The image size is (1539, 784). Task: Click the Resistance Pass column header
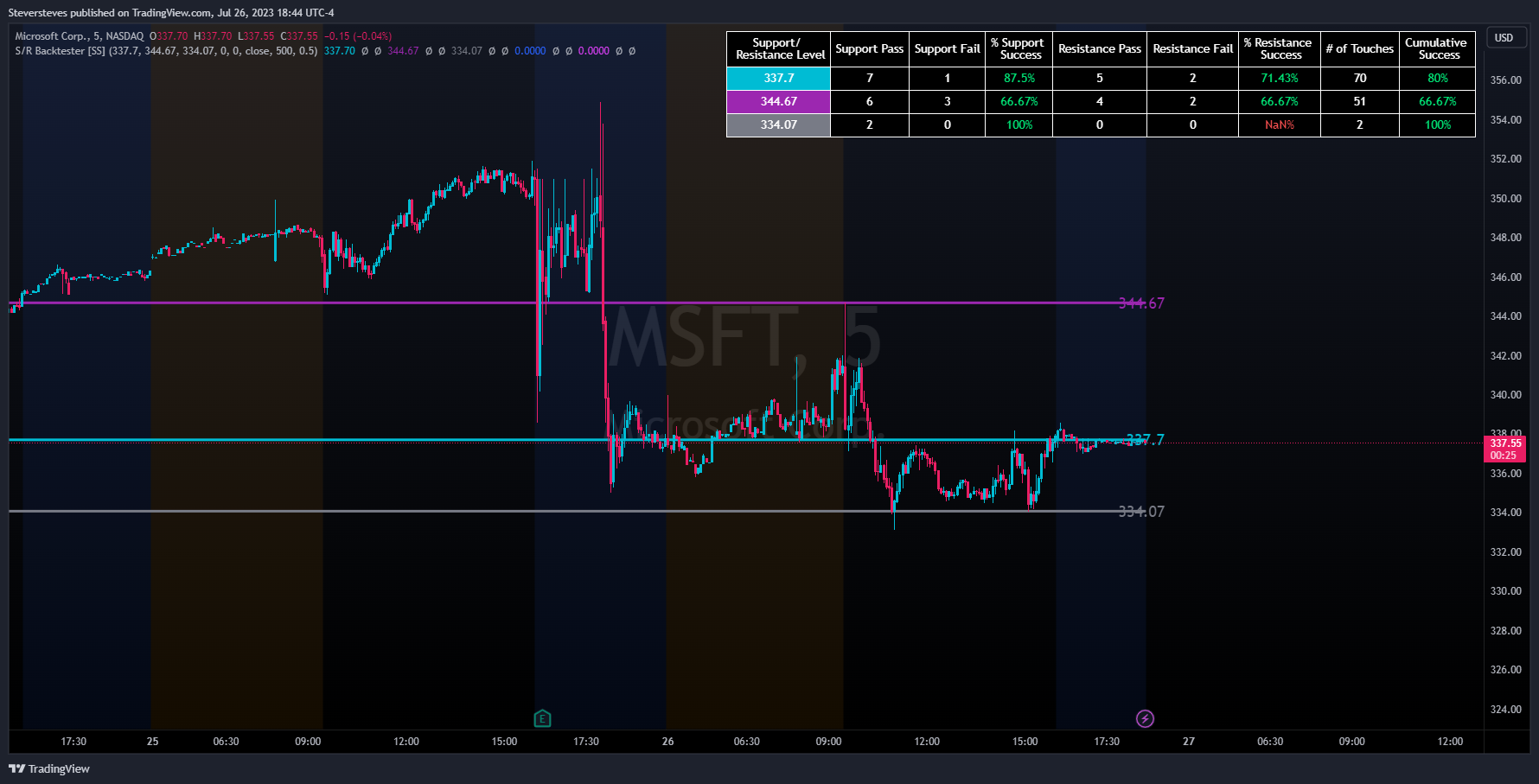pos(1100,48)
